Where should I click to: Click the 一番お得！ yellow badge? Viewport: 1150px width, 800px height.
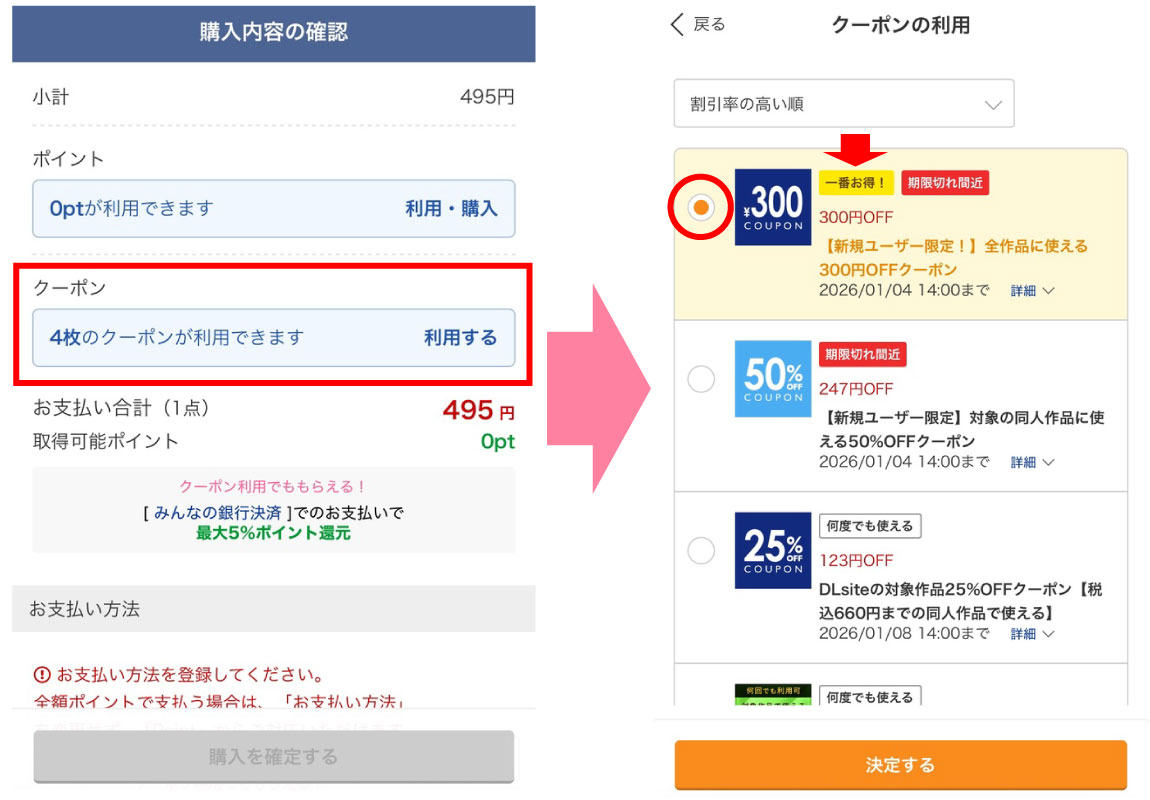855,183
